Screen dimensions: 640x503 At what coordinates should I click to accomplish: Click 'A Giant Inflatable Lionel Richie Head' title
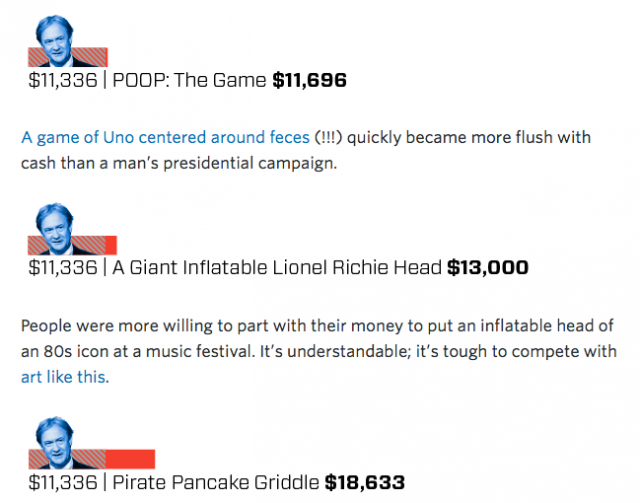tap(277, 268)
